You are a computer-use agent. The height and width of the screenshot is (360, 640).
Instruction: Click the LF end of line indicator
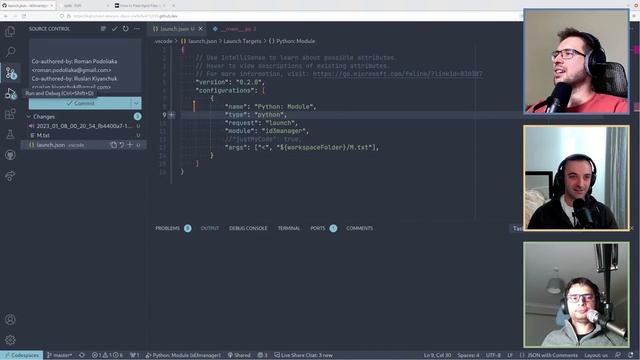tap(510, 356)
